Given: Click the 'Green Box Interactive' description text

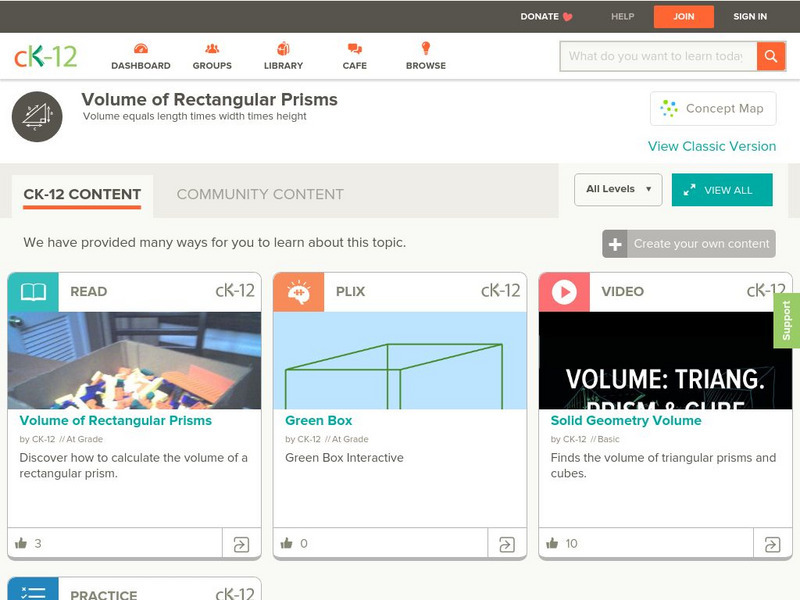Looking at the screenshot, I should coord(344,458).
